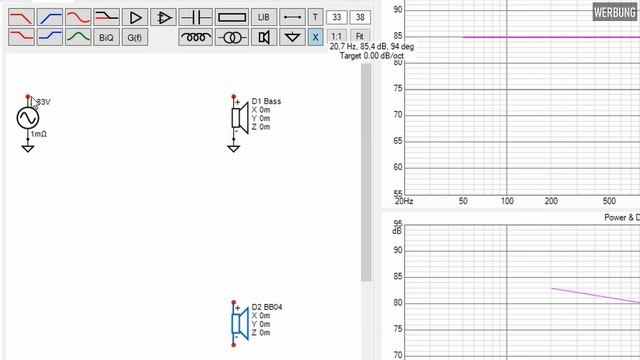This screenshot has width=640, height=360.
Task: Select the signal generator source symbol
Action: (x=28, y=118)
